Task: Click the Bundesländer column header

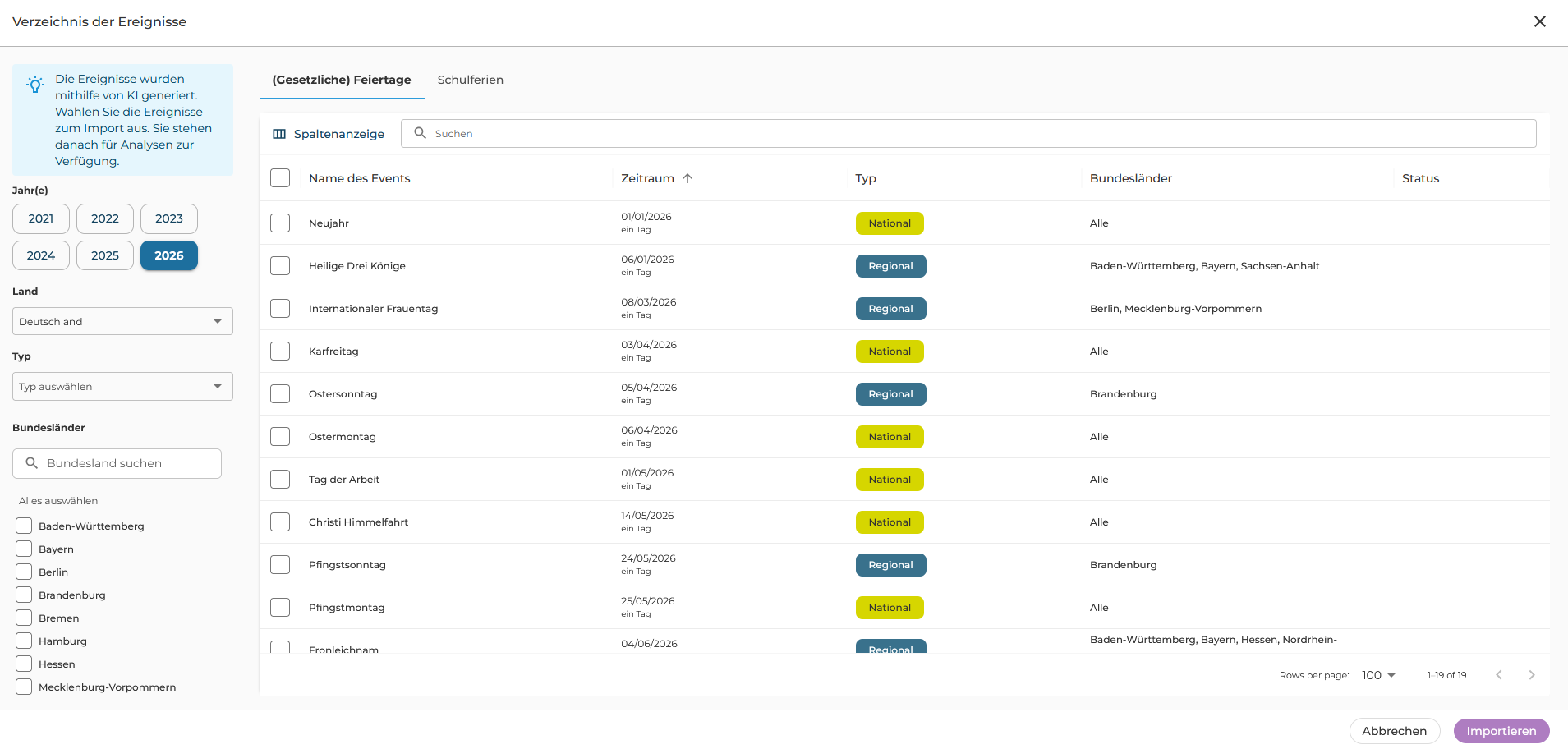Action: (1131, 178)
